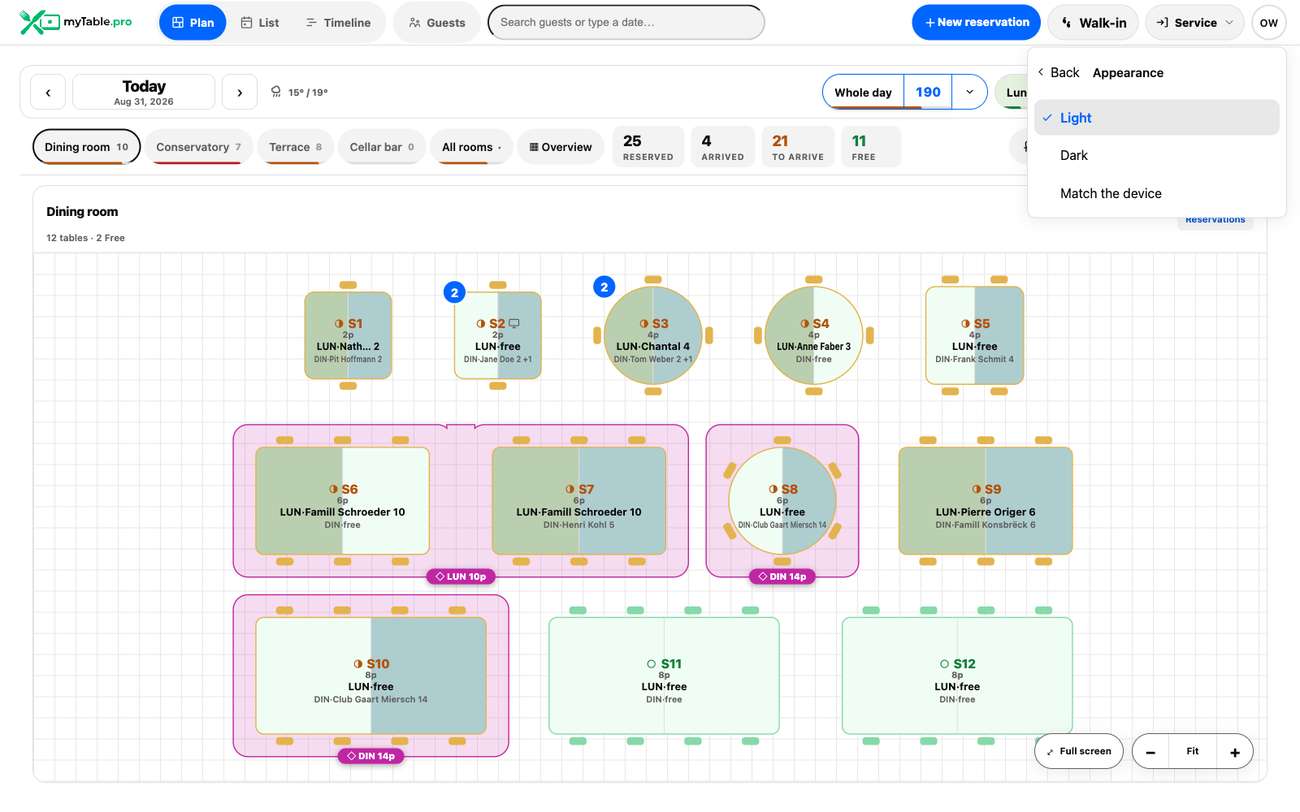Click the DIN 14p group tag under S10
Image resolution: width=1300 pixels, height=812 pixels.
(x=371, y=756)
